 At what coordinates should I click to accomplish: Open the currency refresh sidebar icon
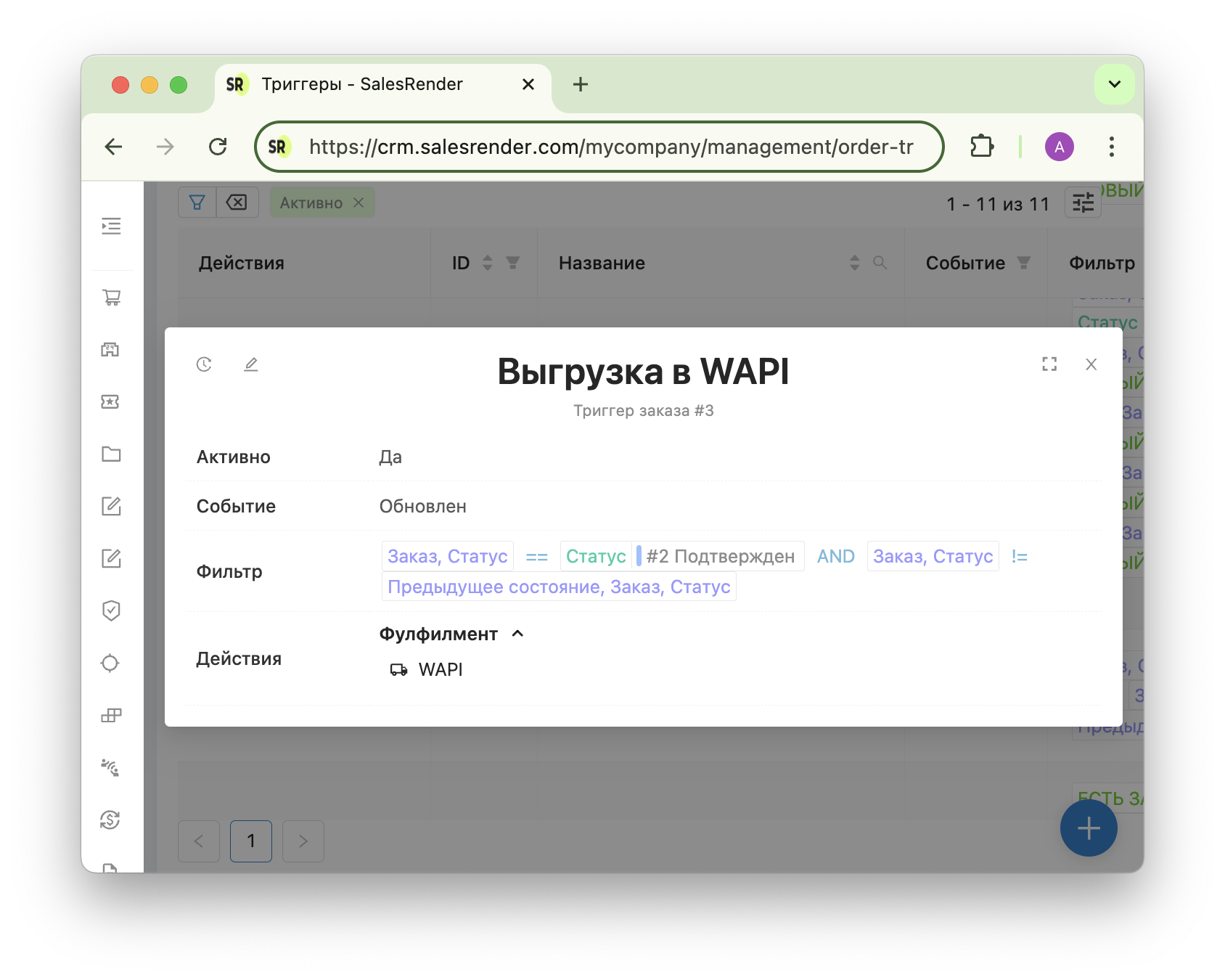111,820
